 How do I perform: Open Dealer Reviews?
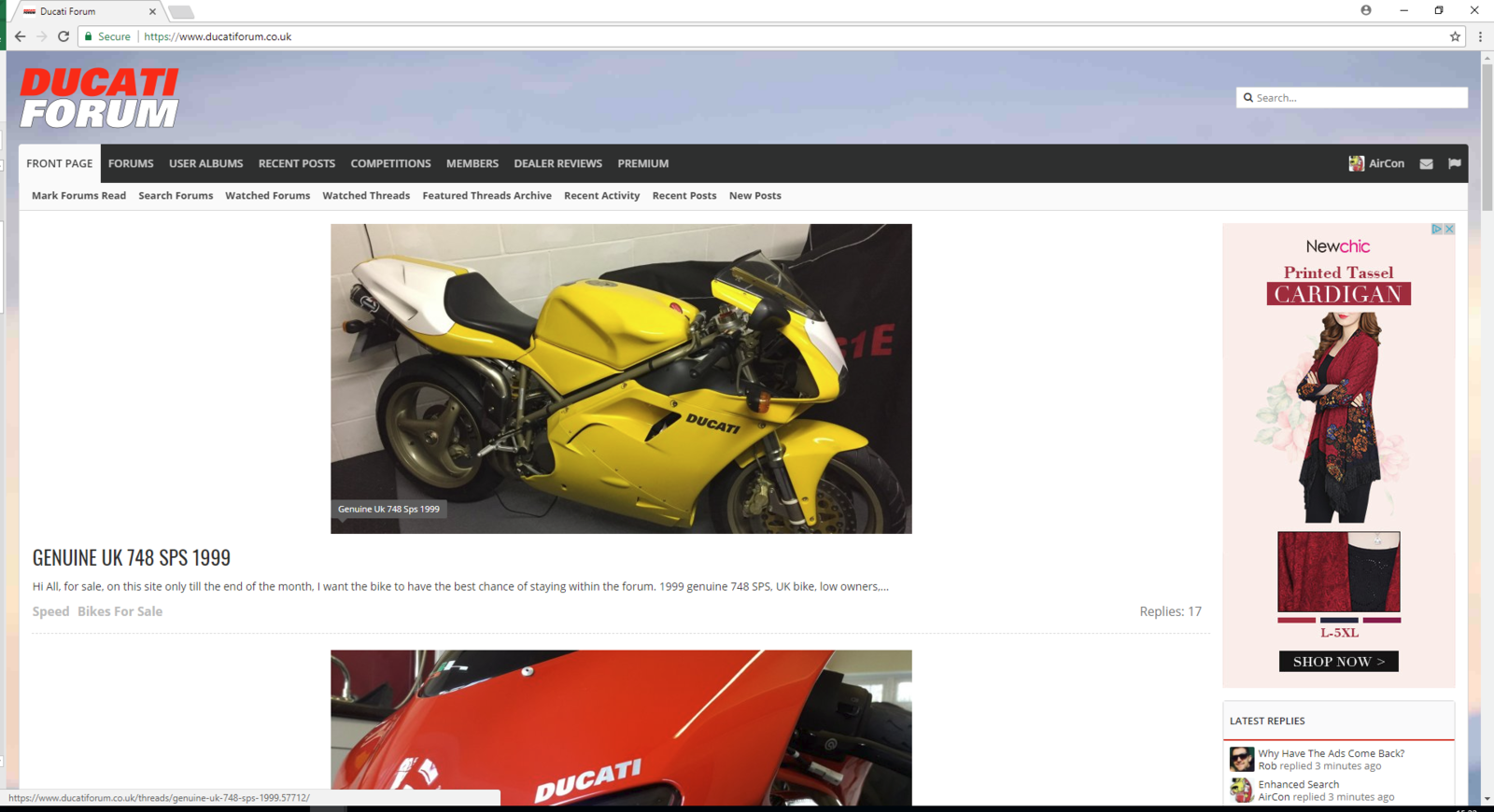(557, 163)
